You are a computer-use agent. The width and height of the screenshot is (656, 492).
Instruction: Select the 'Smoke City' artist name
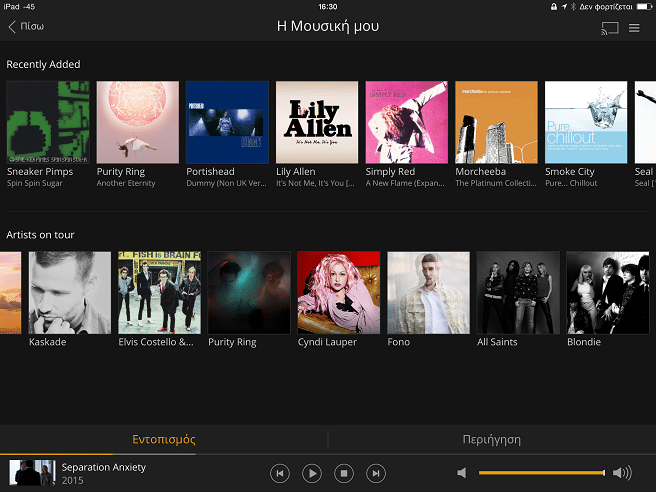point(570,172)
